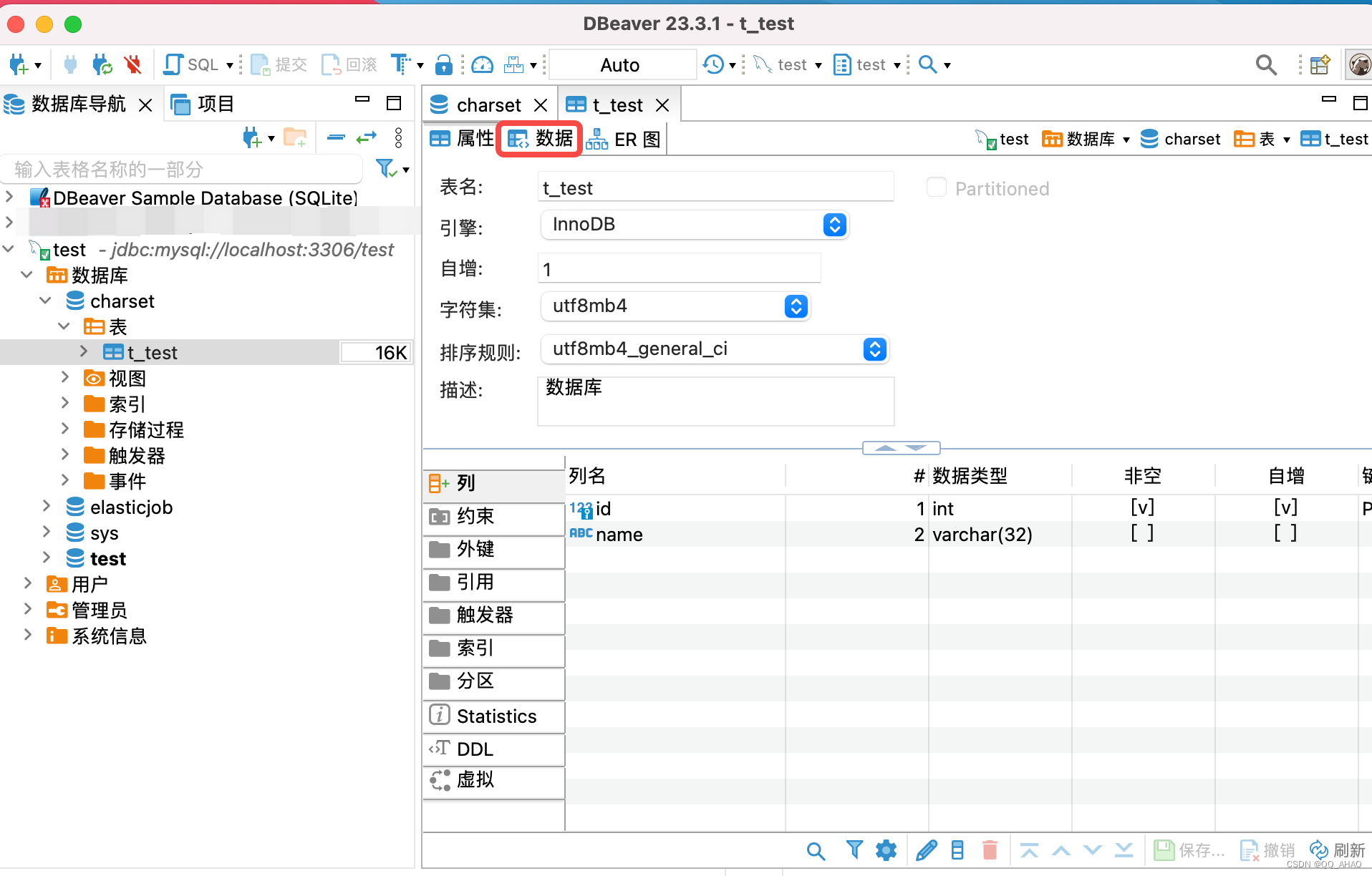Screen dimensions: 1372x876
Task: Expand the t_test table node
Action: coord(84,351)
